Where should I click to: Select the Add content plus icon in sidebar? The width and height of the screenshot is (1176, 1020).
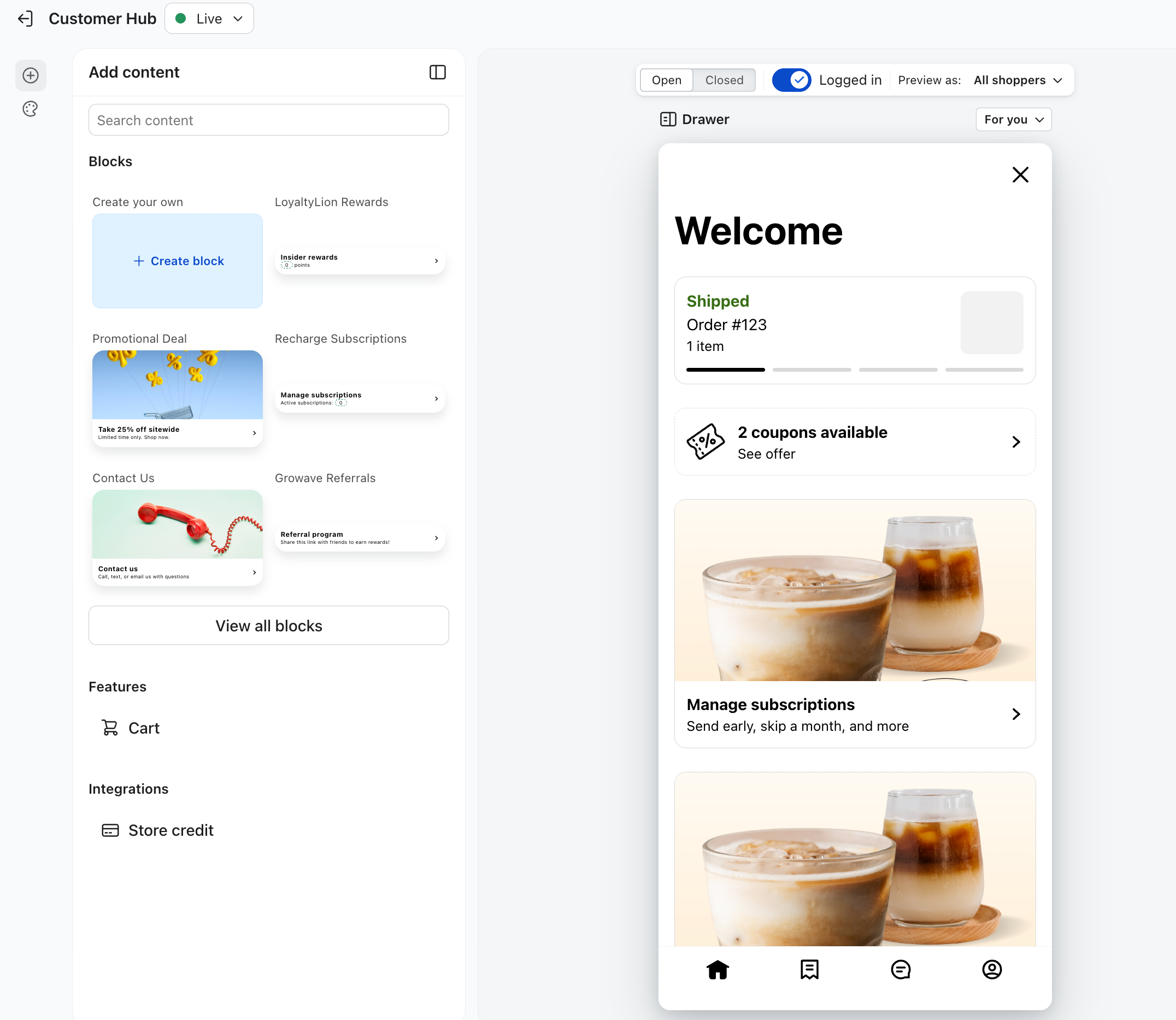pos(31,75)
